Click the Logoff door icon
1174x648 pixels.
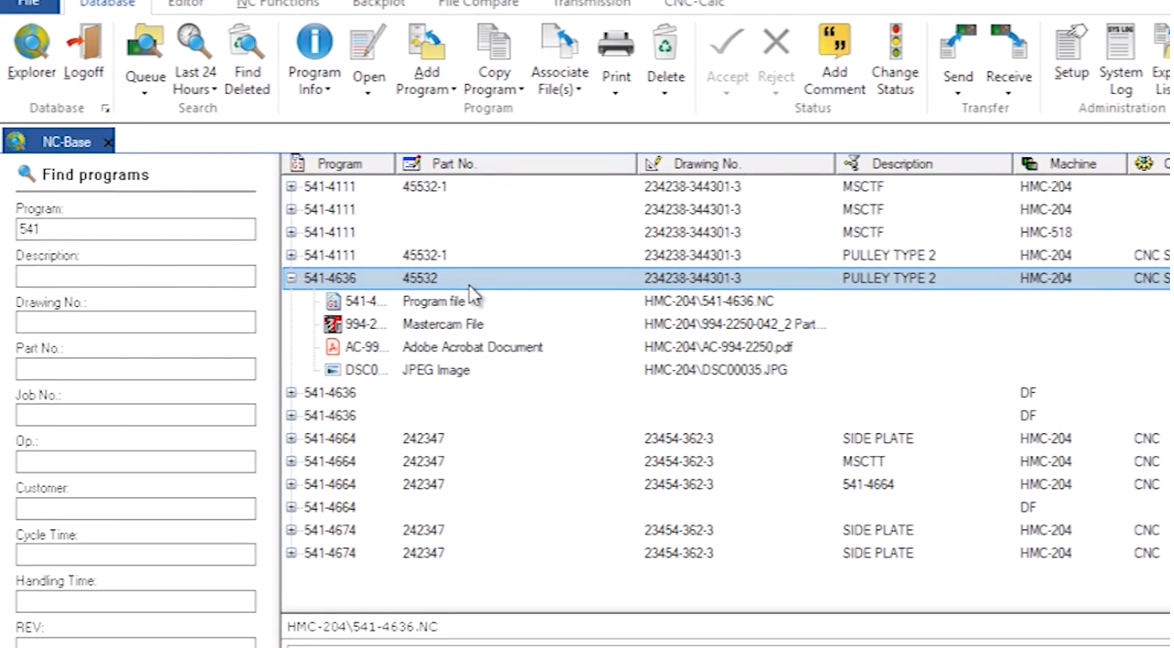click(84, 44)
